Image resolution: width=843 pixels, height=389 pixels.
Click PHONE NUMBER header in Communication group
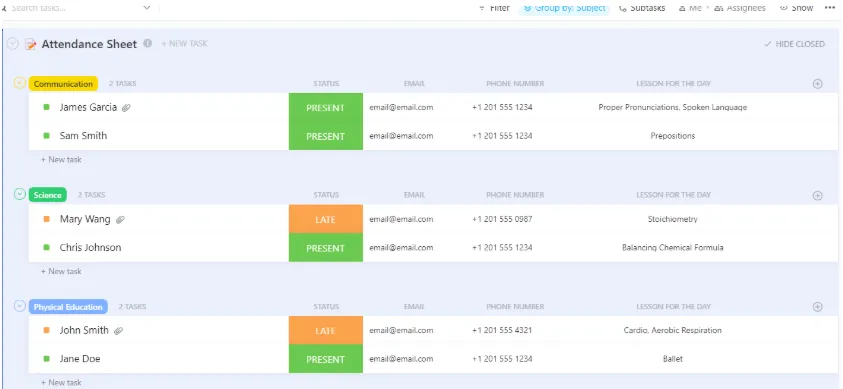pyautogui.click(x=515, y=84)
